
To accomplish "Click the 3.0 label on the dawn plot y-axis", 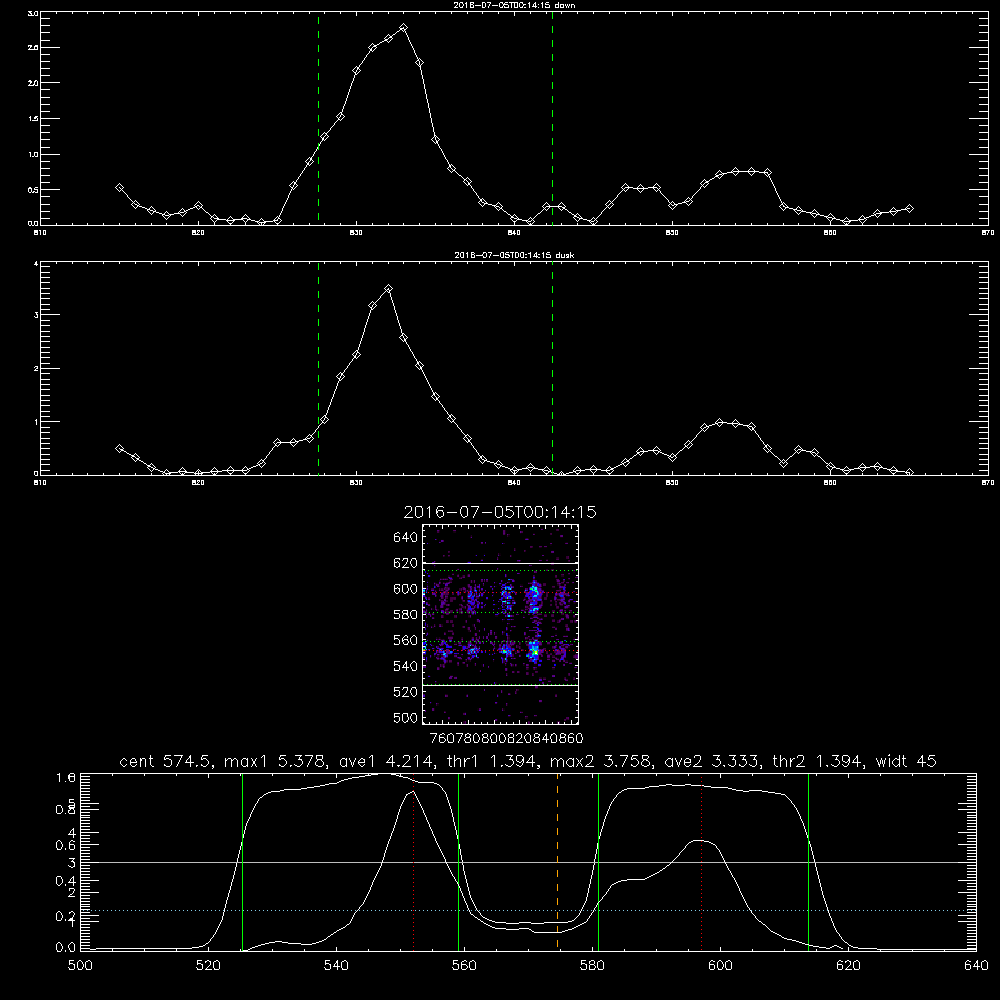I will pyautogui.click(x=33, y=13).
